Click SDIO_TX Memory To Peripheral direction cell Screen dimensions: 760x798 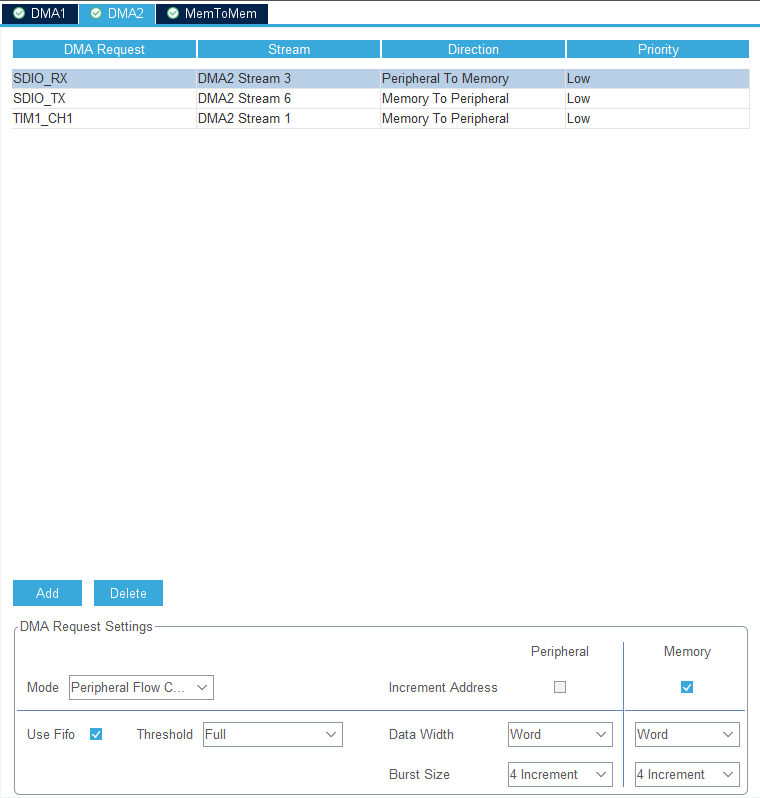[x=473, y=98]
